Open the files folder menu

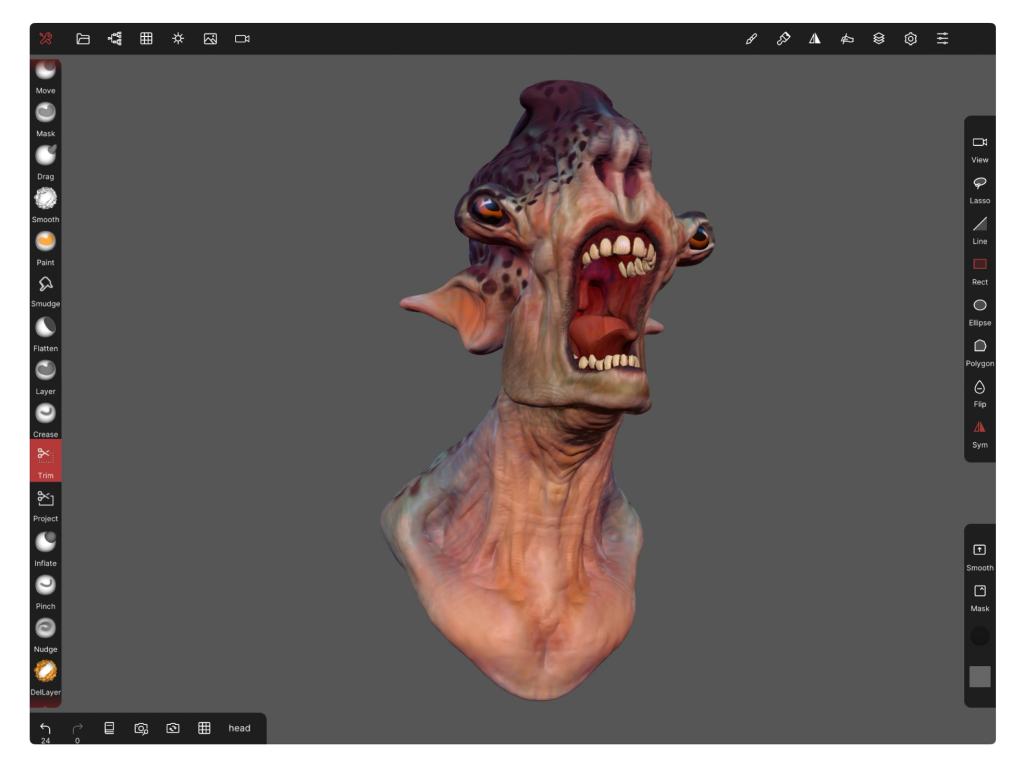(83, 39)
